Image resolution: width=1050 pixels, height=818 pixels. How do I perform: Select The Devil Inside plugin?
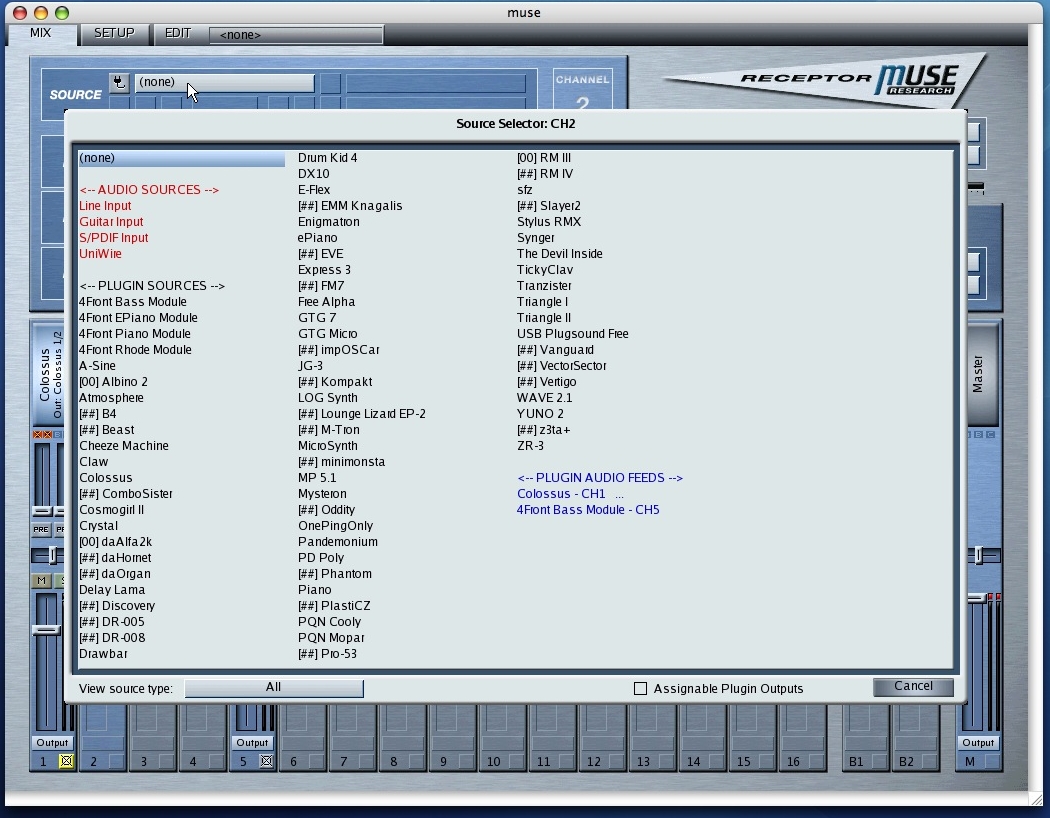559,254
